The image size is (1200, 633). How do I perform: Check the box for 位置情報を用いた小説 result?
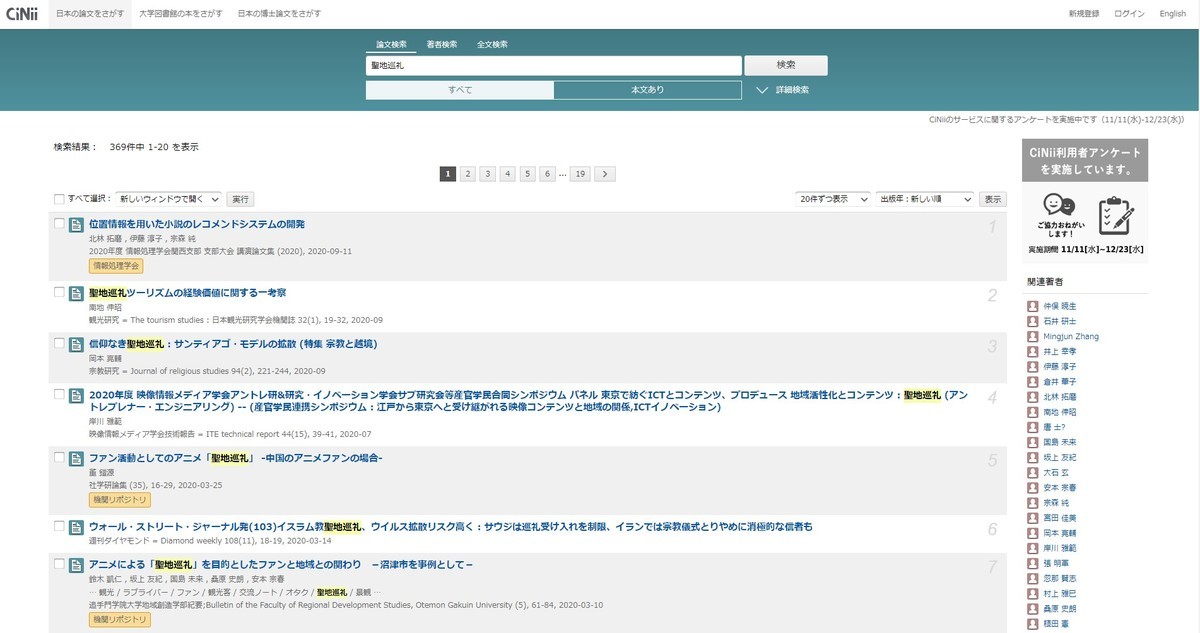coord(59,224)
